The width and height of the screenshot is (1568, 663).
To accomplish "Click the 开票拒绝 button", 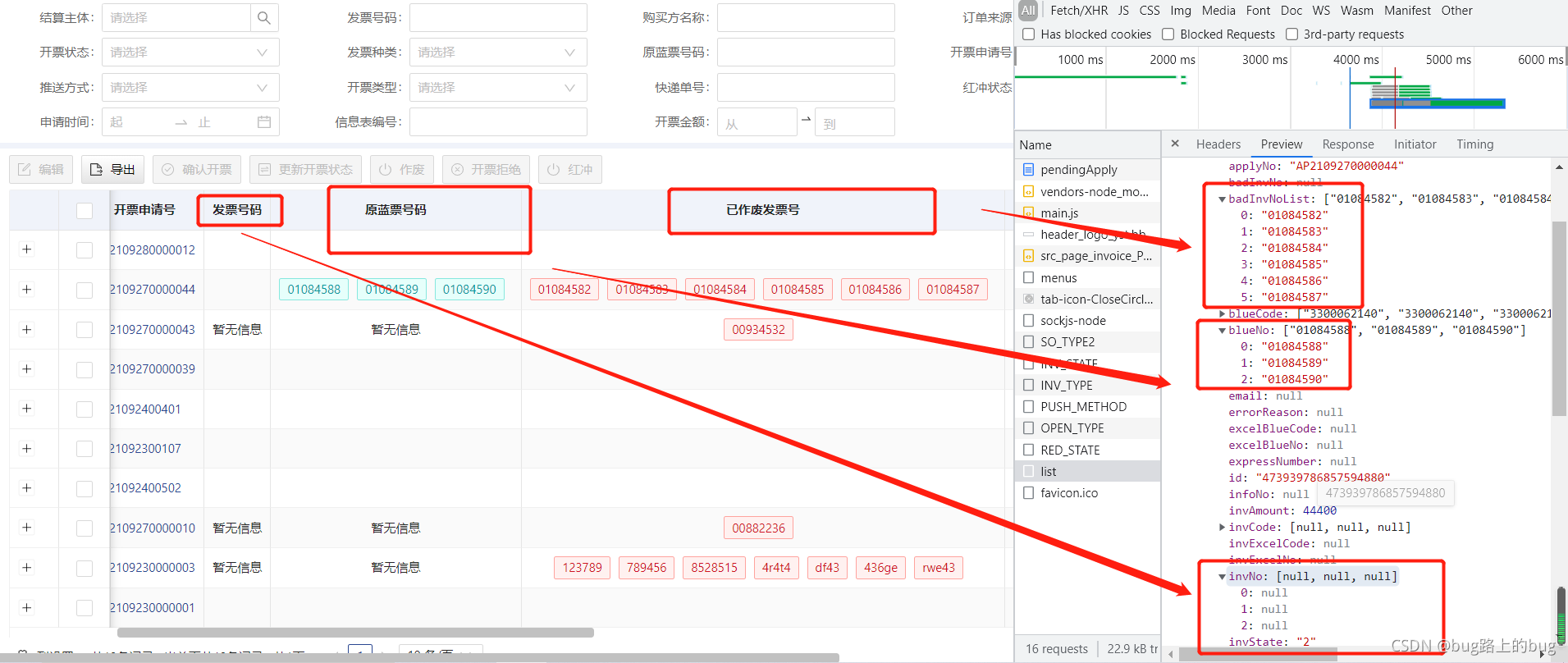I will point(486,170).
